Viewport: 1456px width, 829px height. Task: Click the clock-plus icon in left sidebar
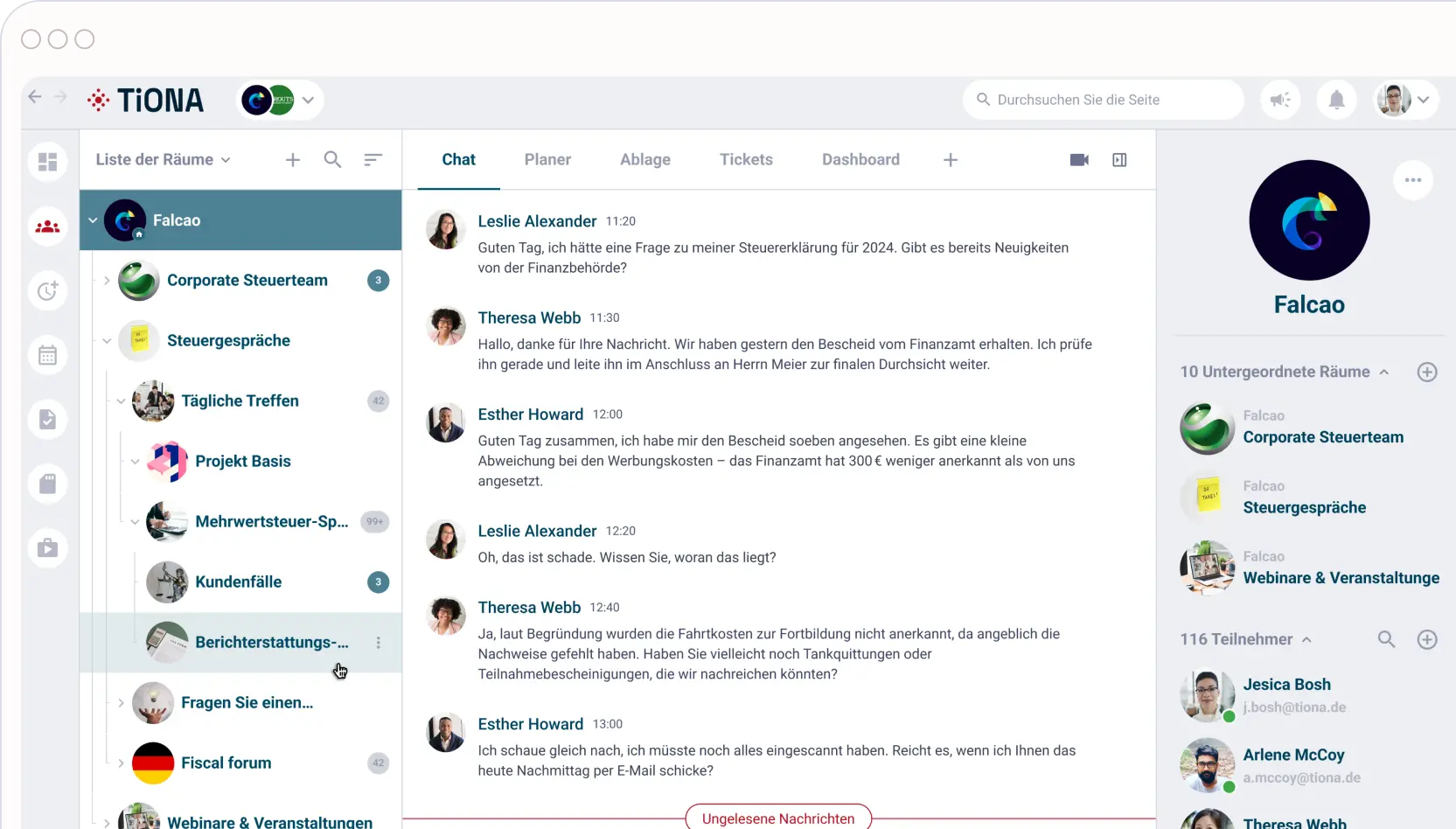[x=48, y=290]
